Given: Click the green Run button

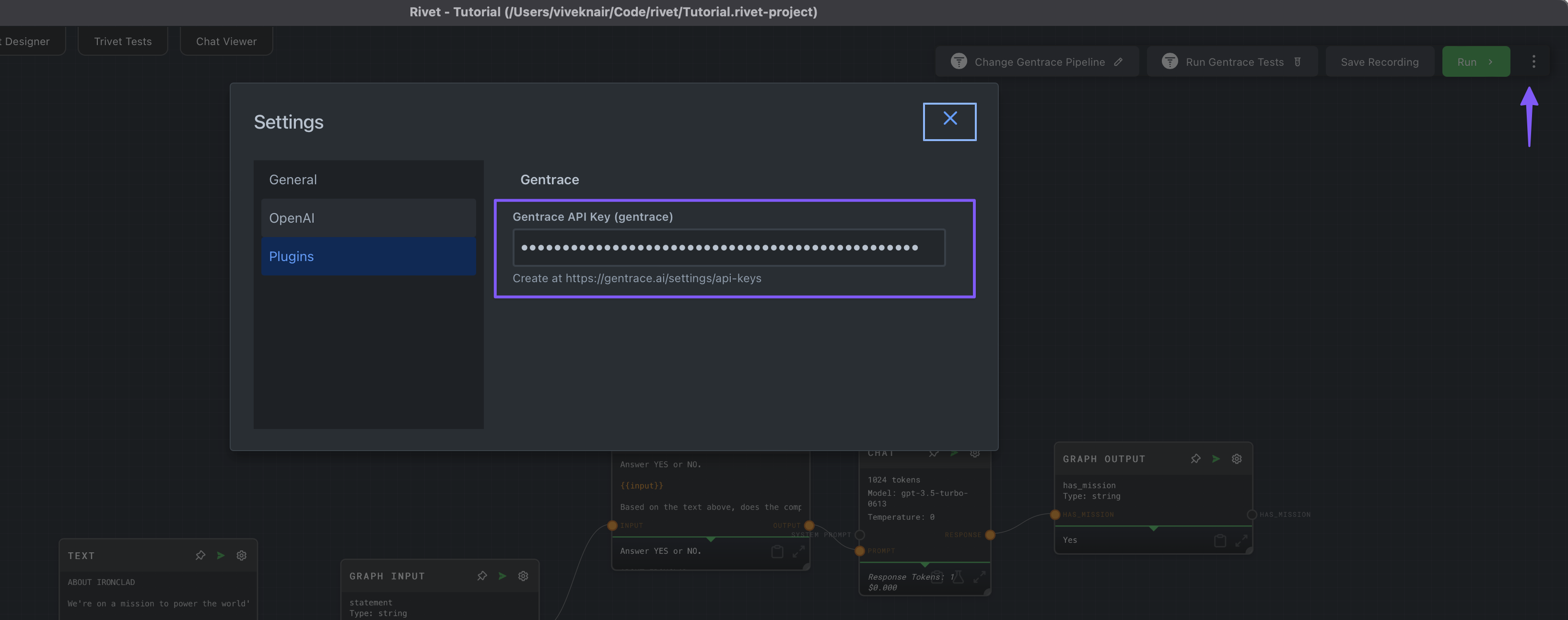Looking at the screenshot, I should pyautogui.click(x=1476, y=61).
